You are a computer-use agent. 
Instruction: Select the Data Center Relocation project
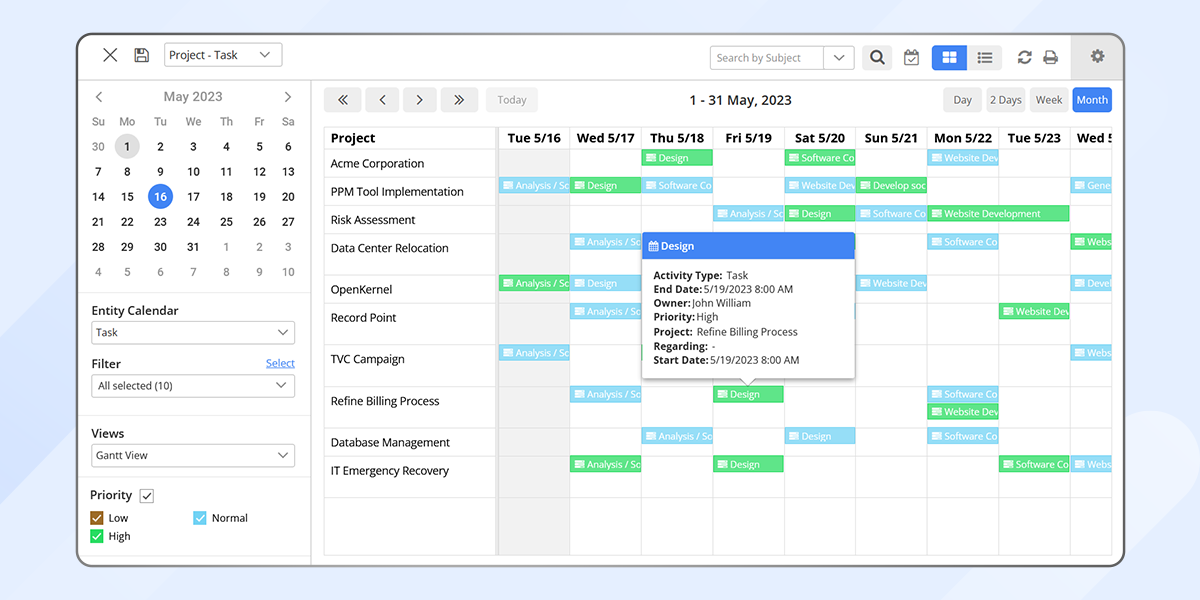point(390,248)
